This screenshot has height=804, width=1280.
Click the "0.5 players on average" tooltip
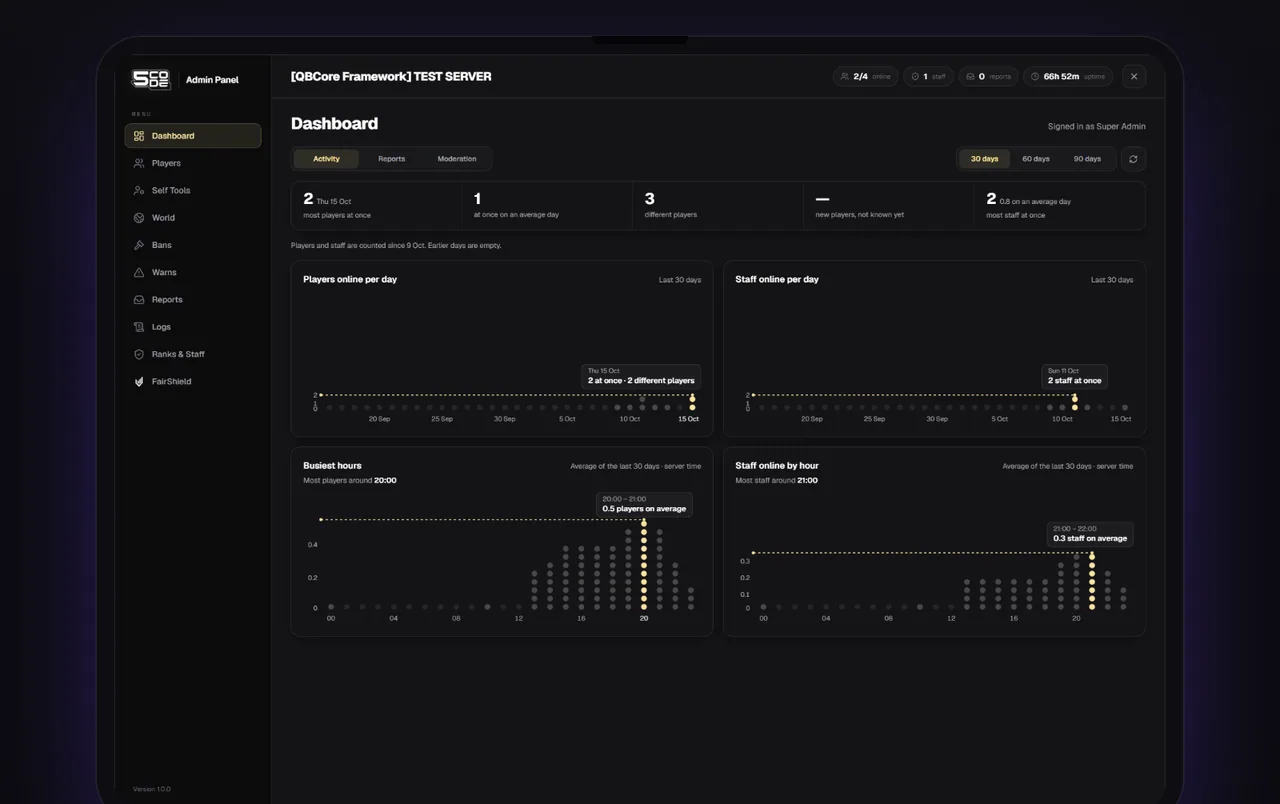click(x=644, y=504)
